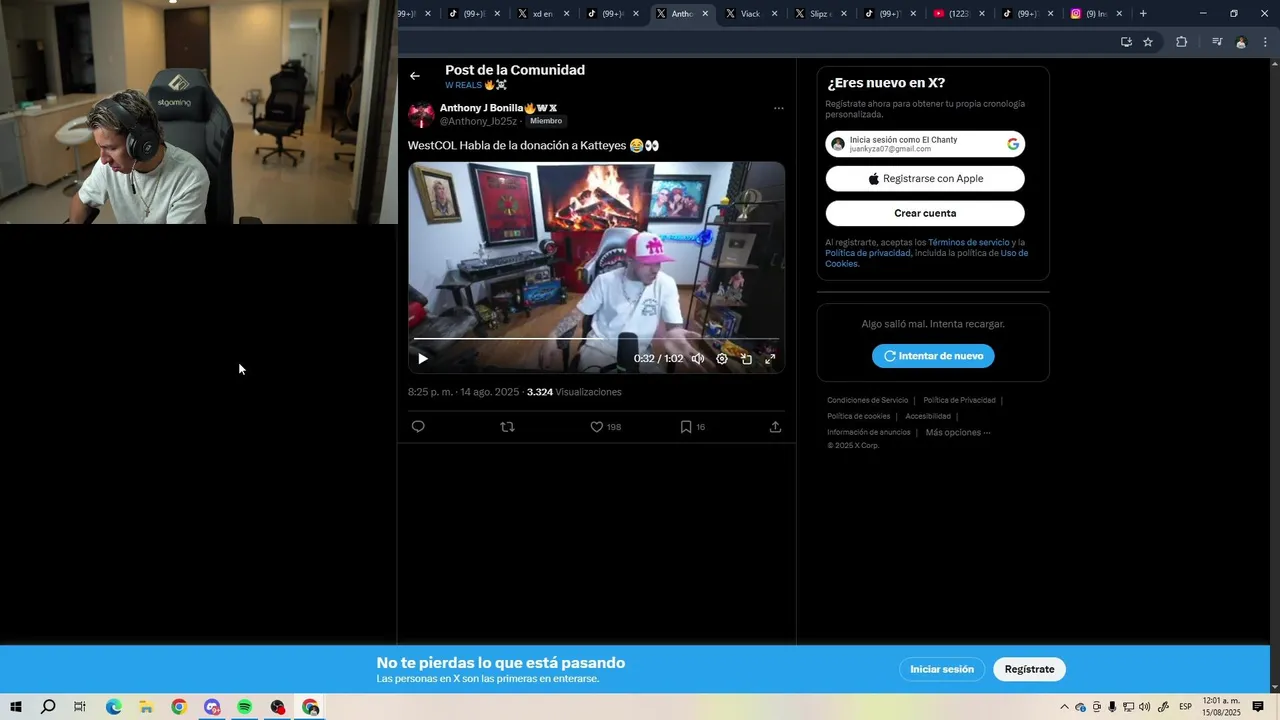1280x720 pixels.
Task: Open Accesibilidad footer link
Action: tap(928, 416)
